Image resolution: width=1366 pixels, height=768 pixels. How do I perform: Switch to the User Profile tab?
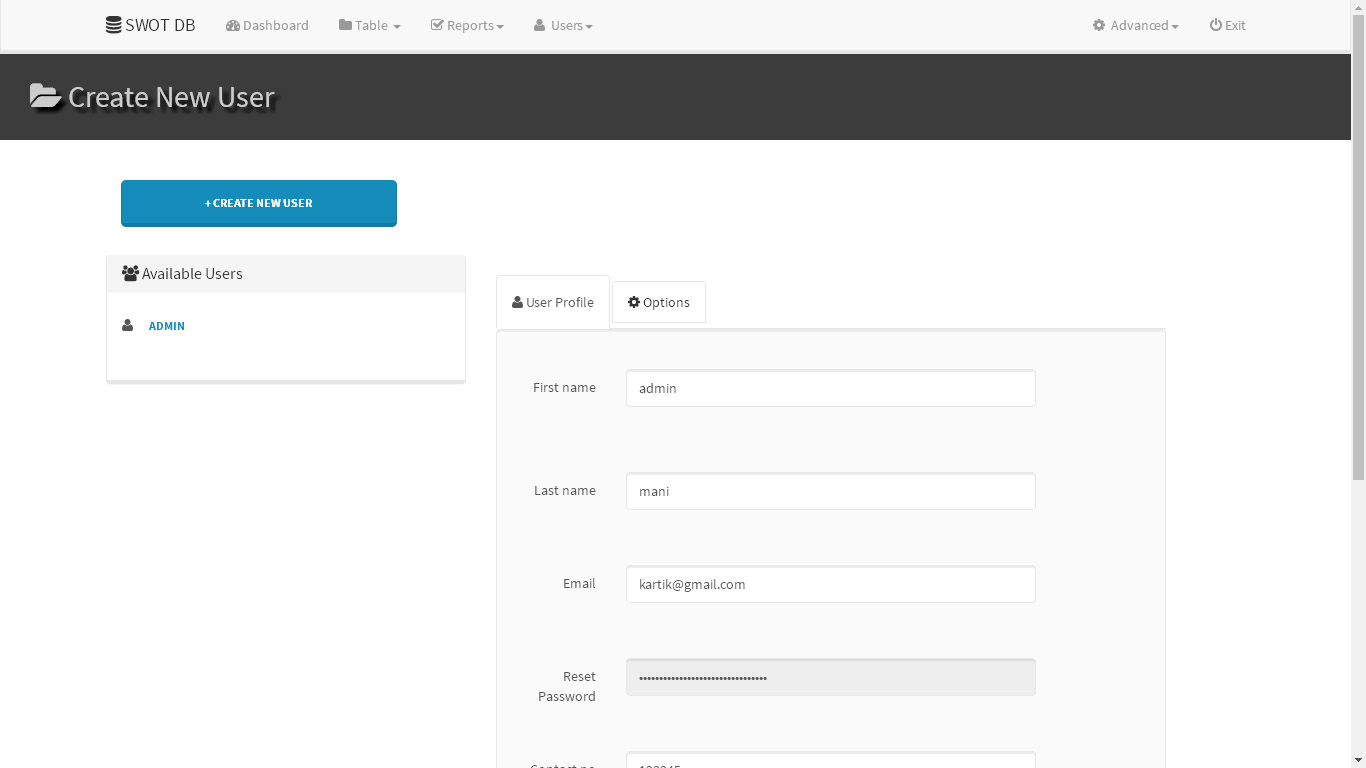553,302
